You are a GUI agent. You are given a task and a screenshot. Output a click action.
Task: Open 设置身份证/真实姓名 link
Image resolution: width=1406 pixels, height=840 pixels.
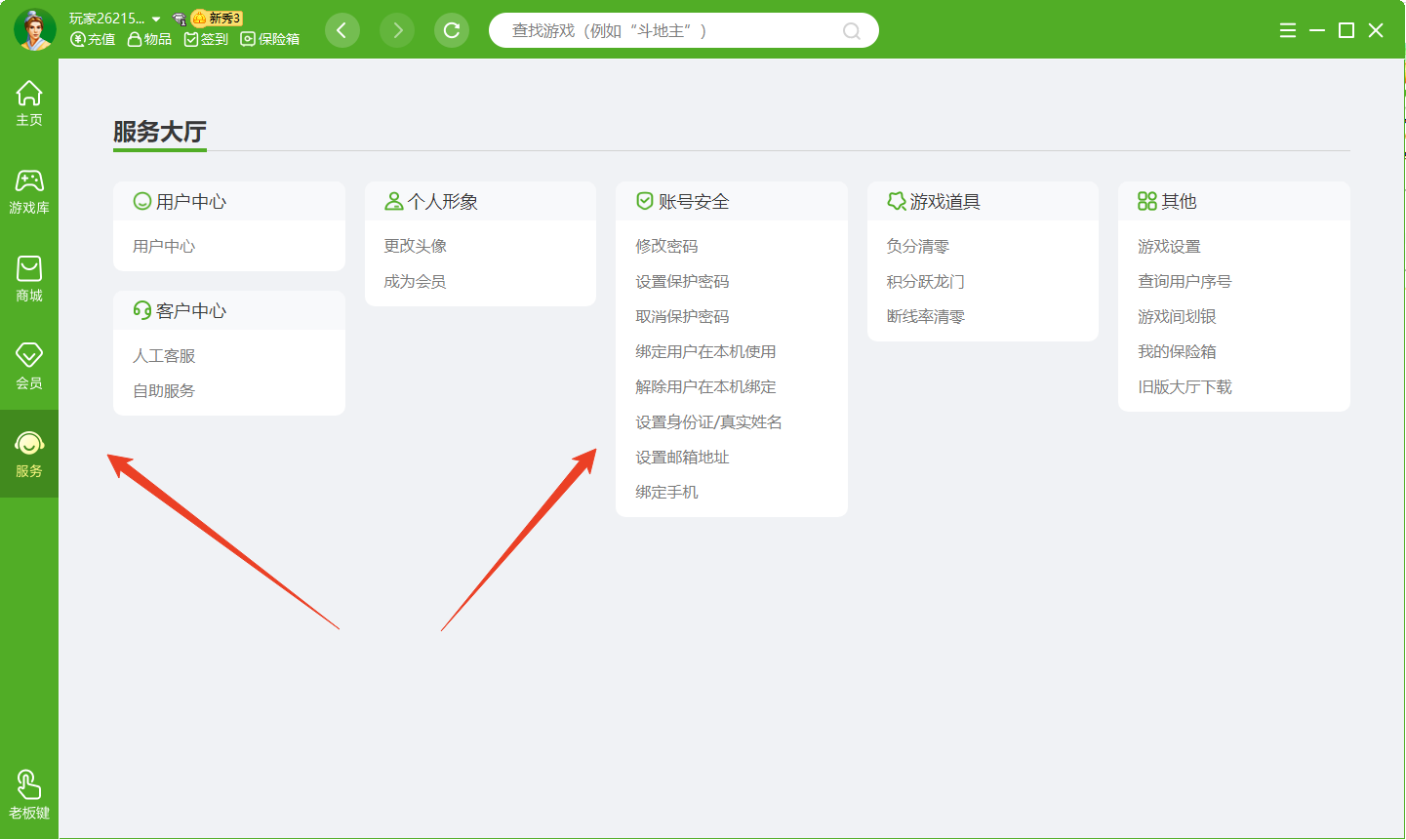[x=708, y=422]
